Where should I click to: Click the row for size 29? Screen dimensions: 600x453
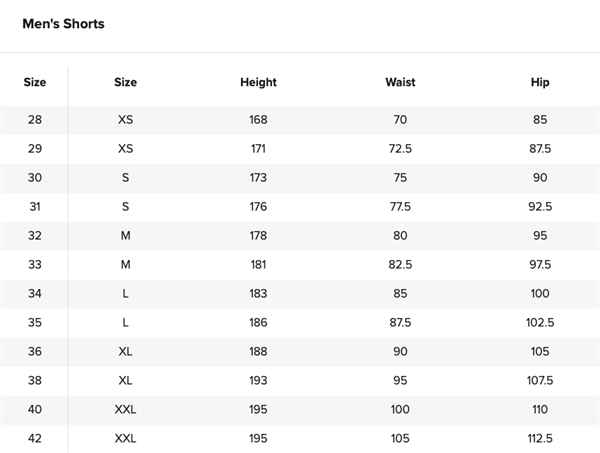[300, 149]
